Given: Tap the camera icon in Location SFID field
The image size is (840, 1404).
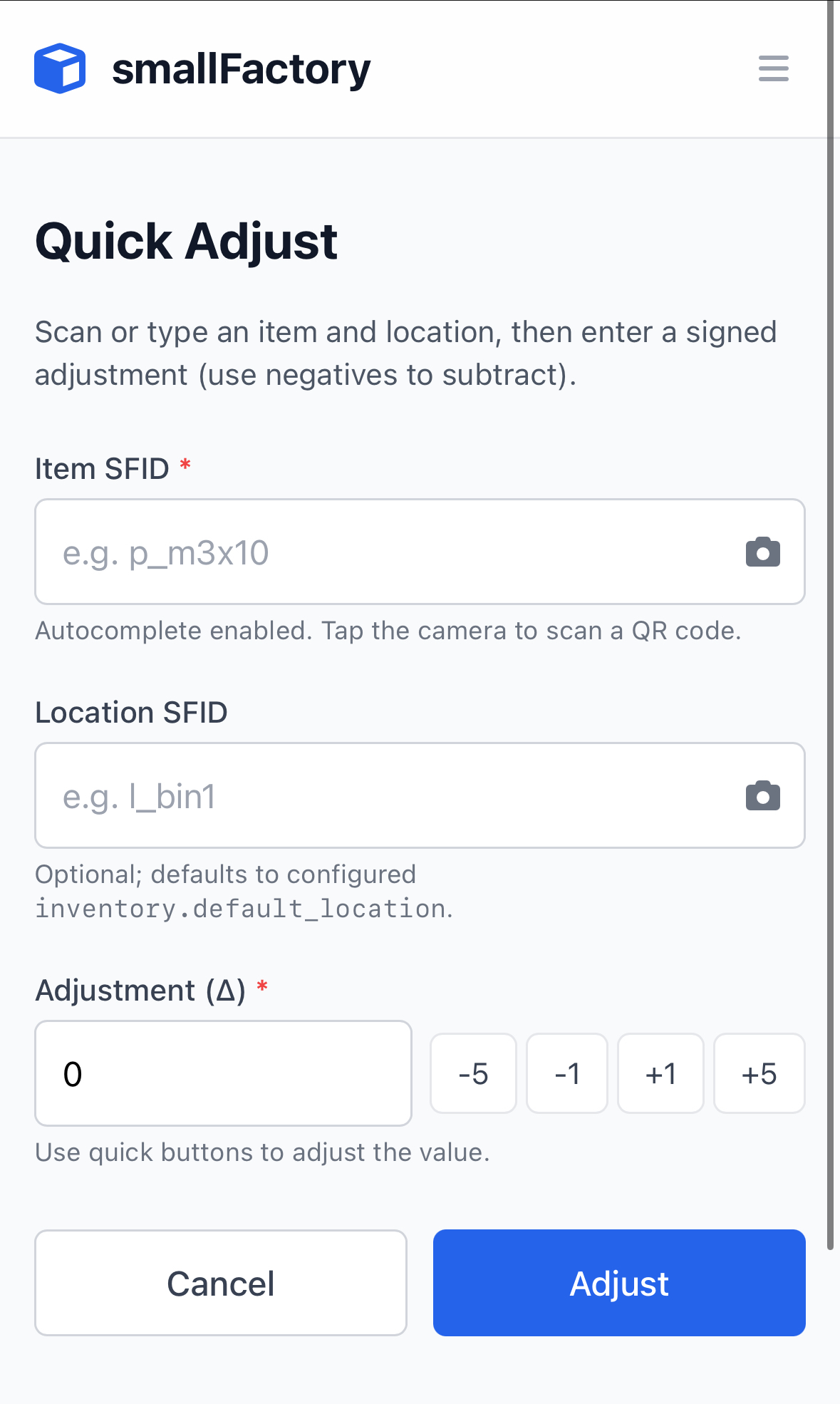Looking at the screenshot, I should coord(763,796).
